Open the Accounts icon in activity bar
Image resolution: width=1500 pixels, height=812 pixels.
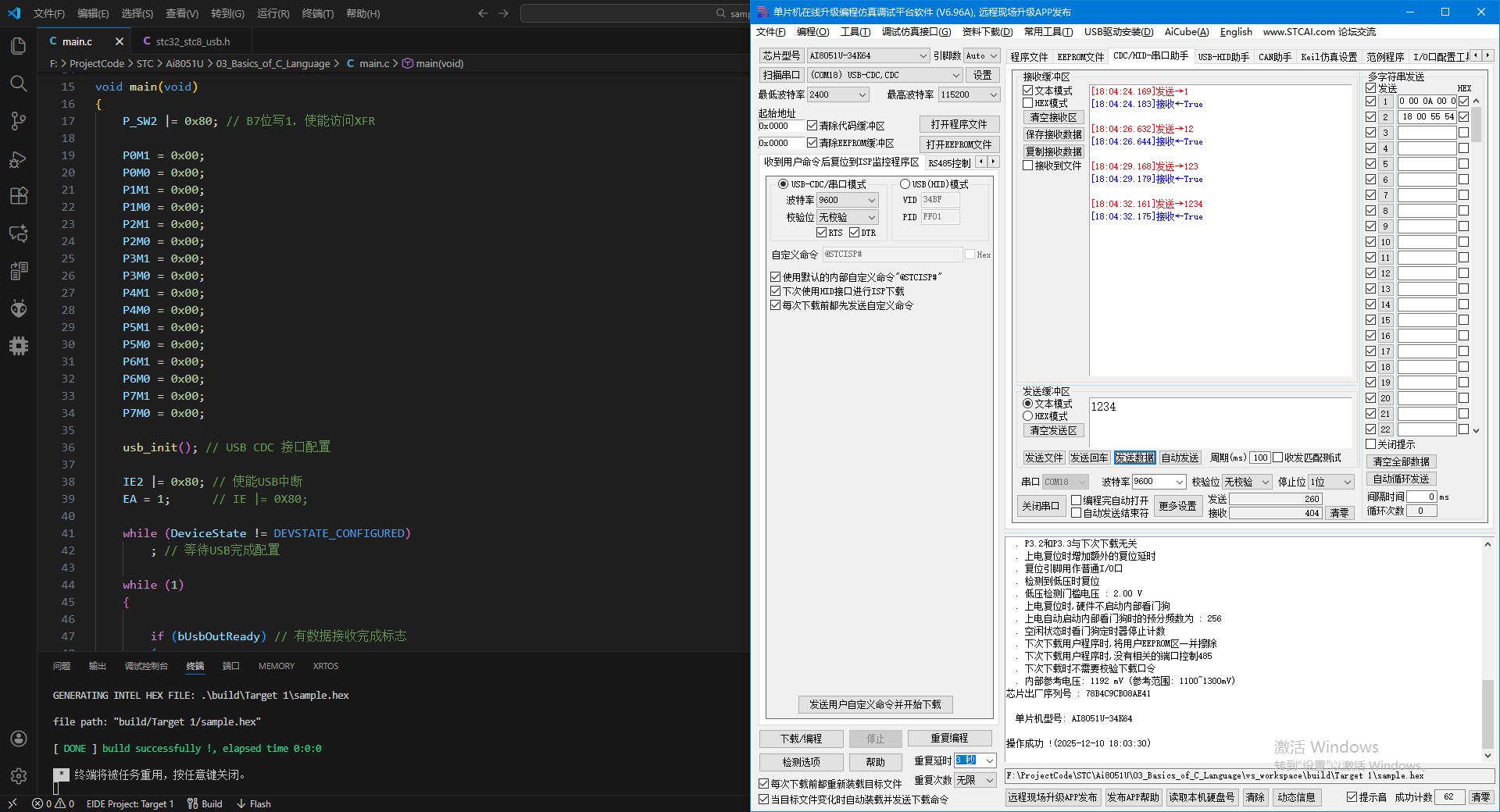tap(19, 739)
